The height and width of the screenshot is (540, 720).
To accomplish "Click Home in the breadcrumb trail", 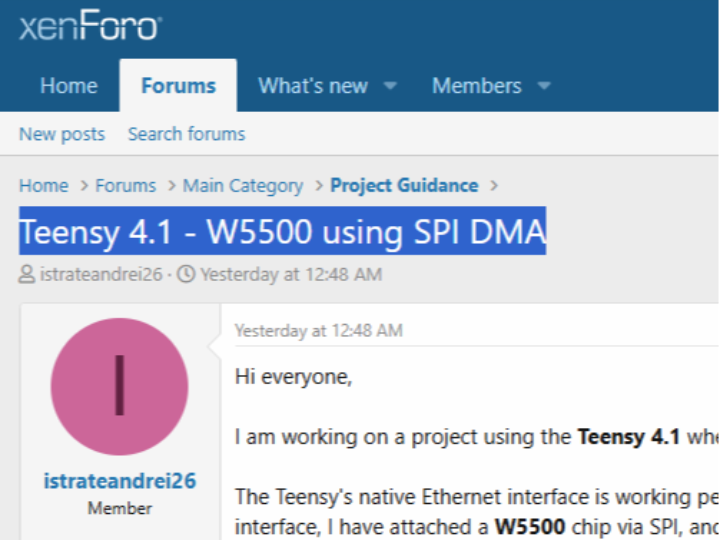I will click(x=44, y=186).
